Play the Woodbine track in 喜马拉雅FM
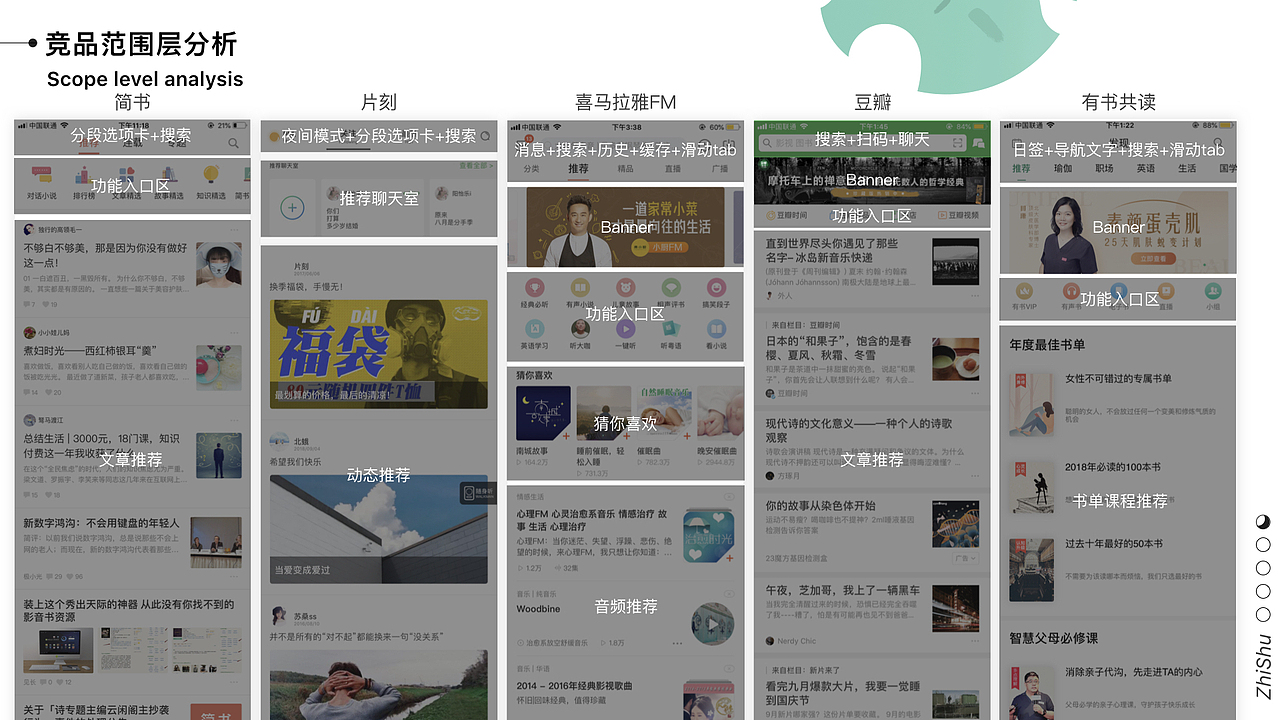The height and width of the screenshot is (720, 1280). (712, 624)
